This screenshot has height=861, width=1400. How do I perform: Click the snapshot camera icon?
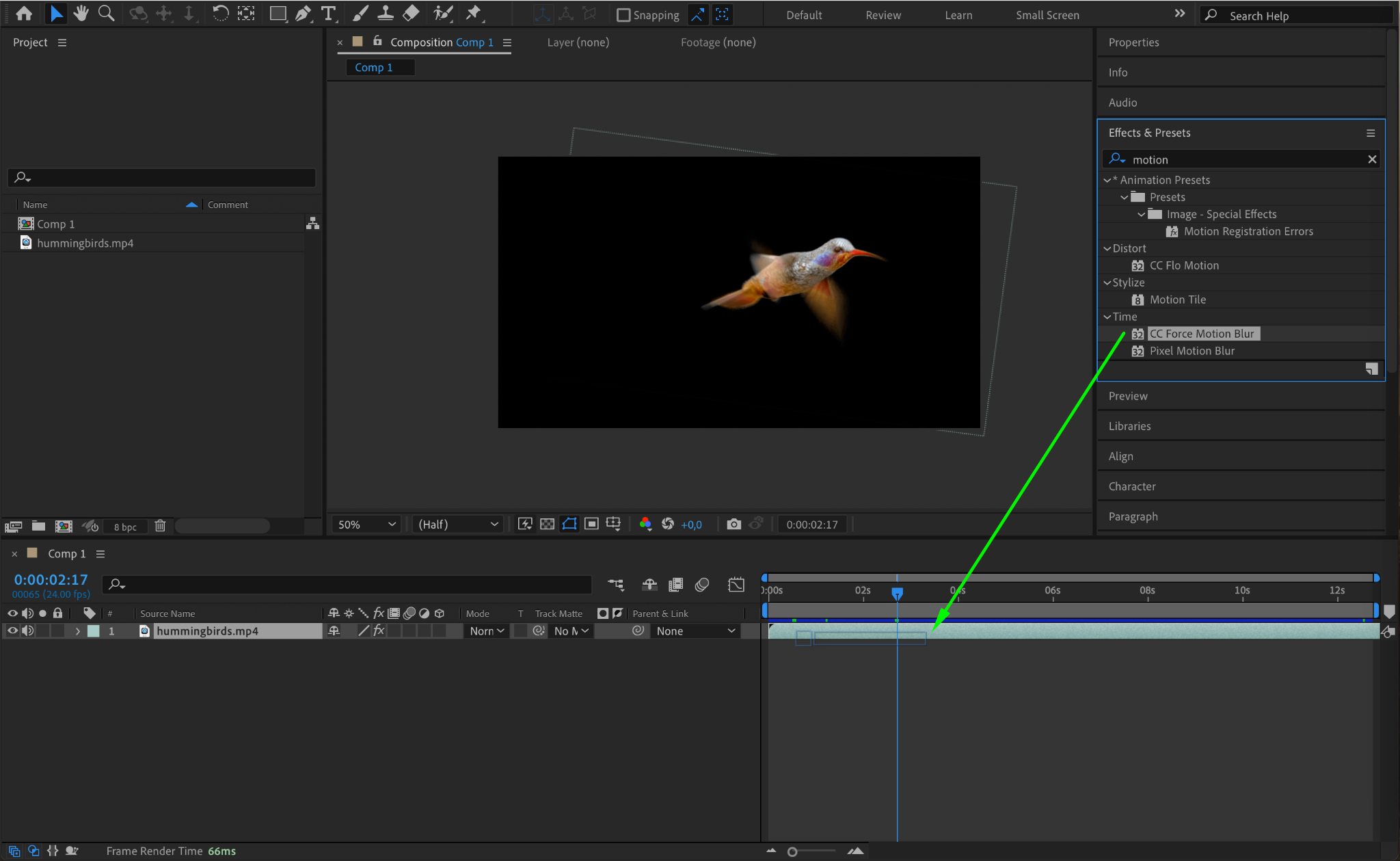pos(733,524)
